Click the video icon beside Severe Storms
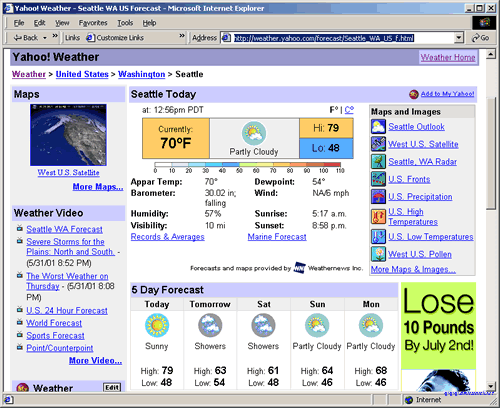Screen dimensions: 500x408 click(x=20, y=241)
